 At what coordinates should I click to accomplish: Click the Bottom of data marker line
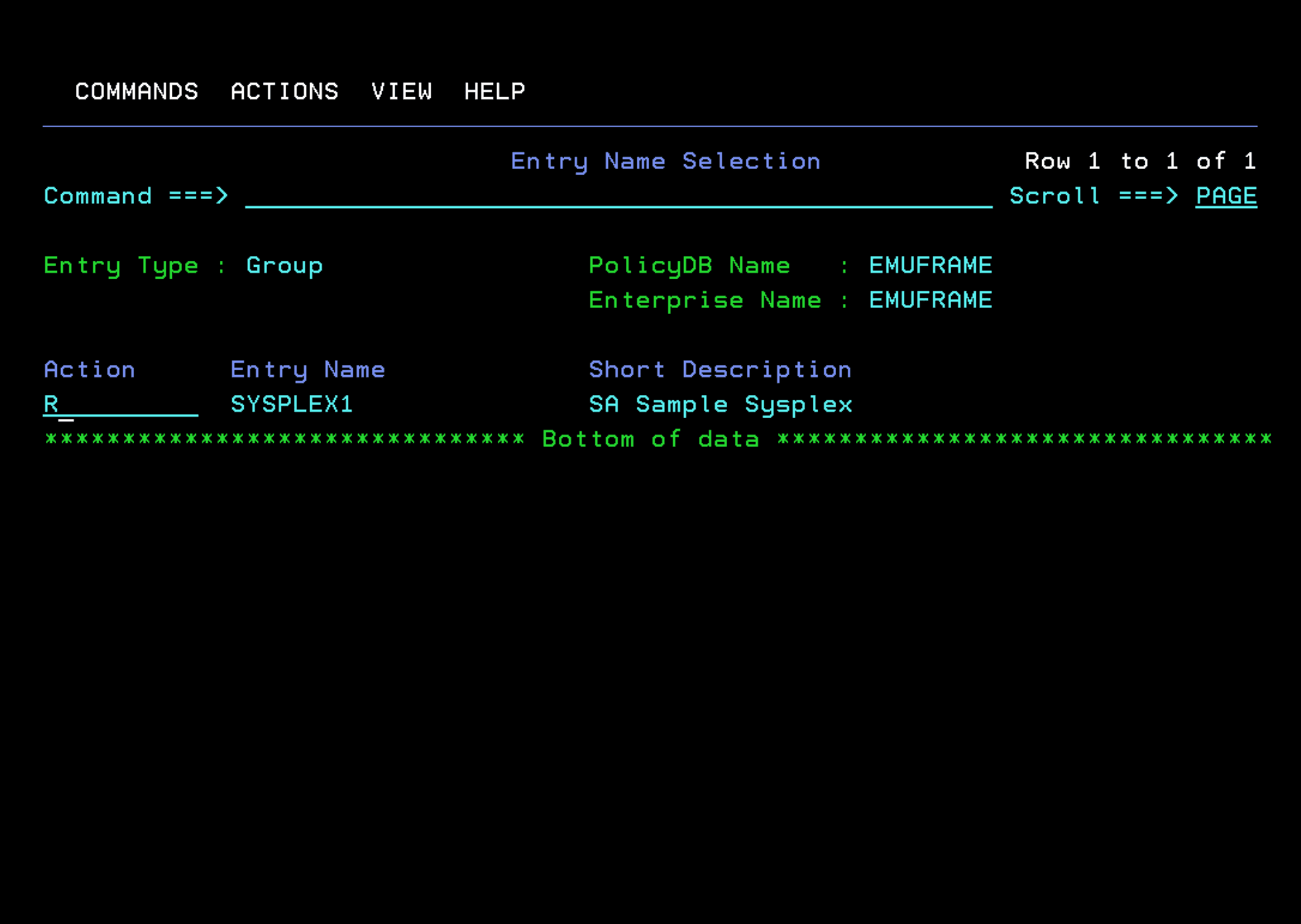pyautogui.click(x=649, y=438)
